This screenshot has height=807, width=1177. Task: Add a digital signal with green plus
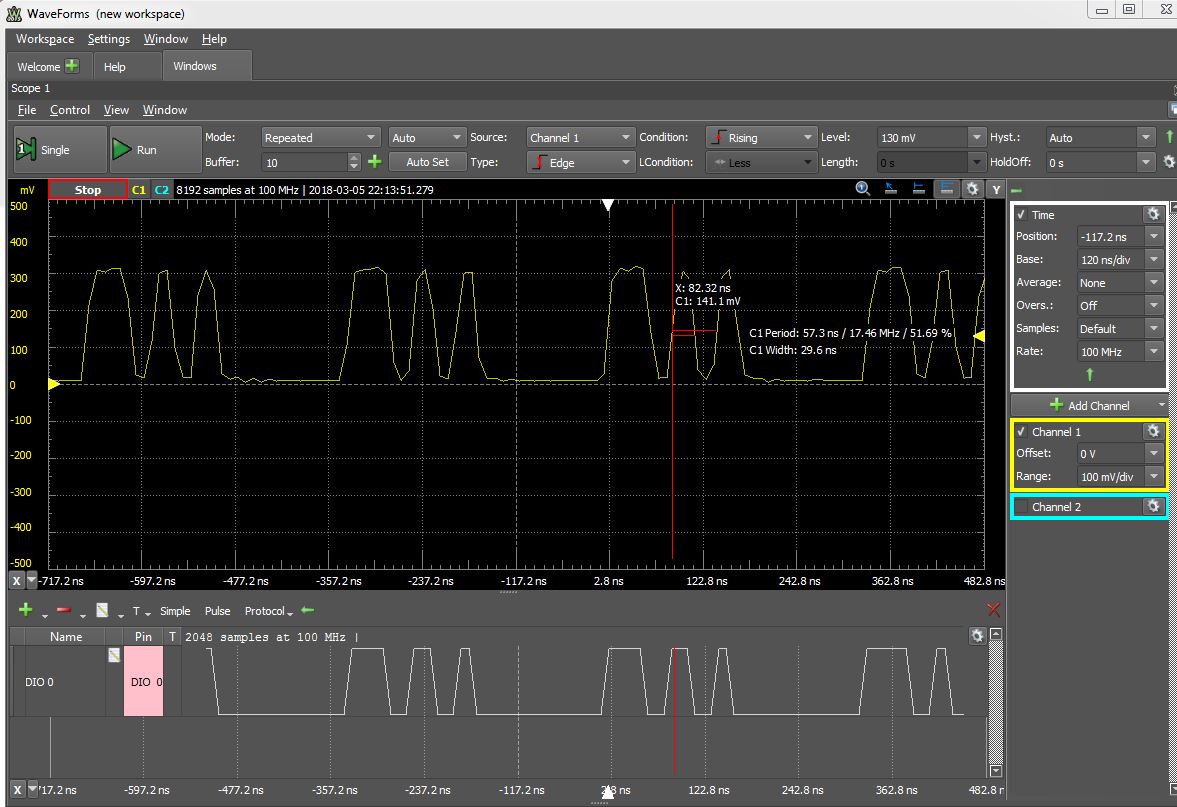(x=26, y=610)
